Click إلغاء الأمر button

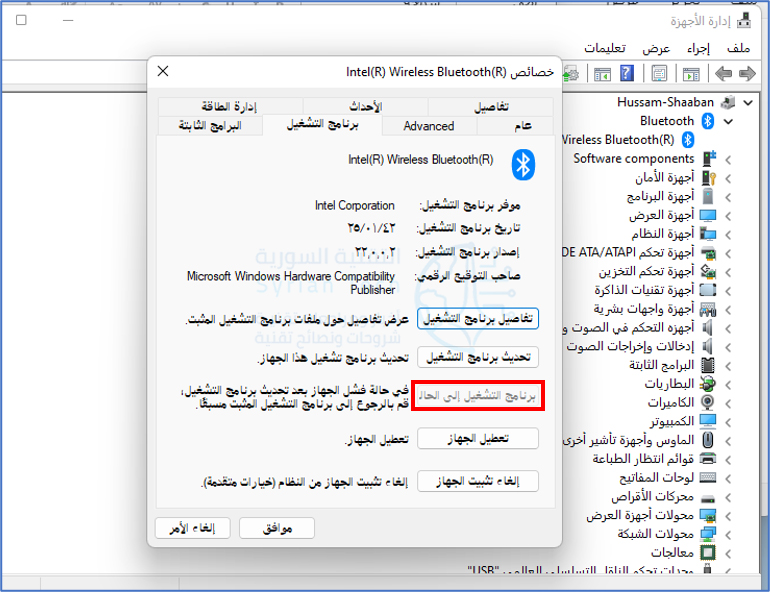[x=192, y=528]
